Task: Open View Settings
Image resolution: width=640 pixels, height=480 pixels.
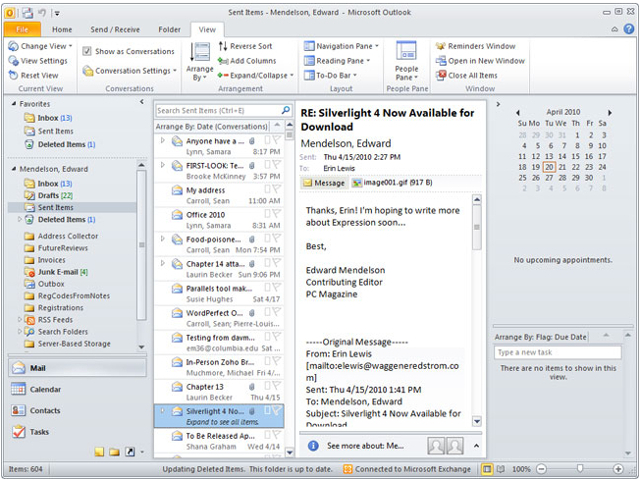Action: tap(38, 61)
